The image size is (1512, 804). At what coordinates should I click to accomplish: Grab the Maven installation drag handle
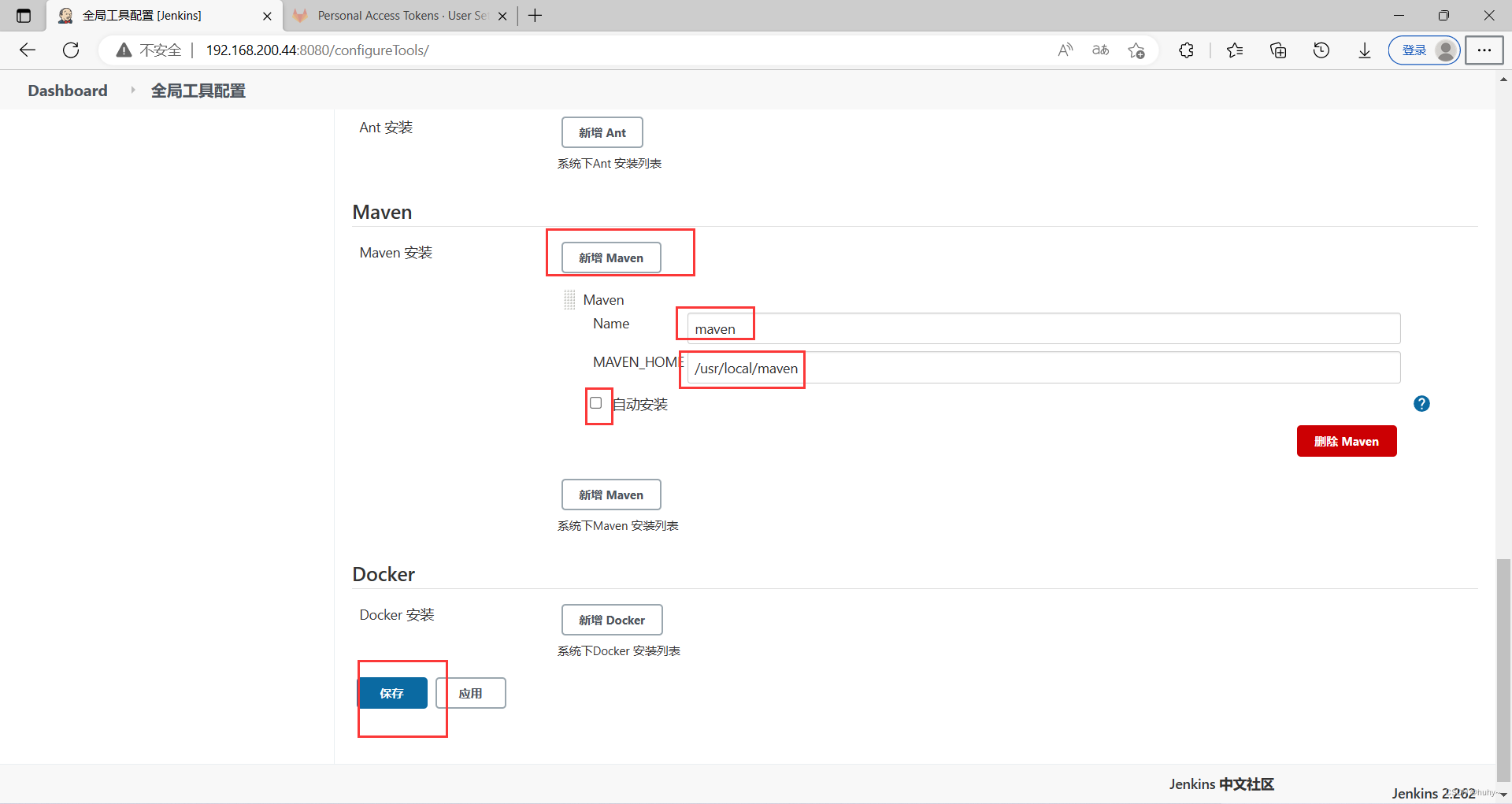[x=569, y=300]
